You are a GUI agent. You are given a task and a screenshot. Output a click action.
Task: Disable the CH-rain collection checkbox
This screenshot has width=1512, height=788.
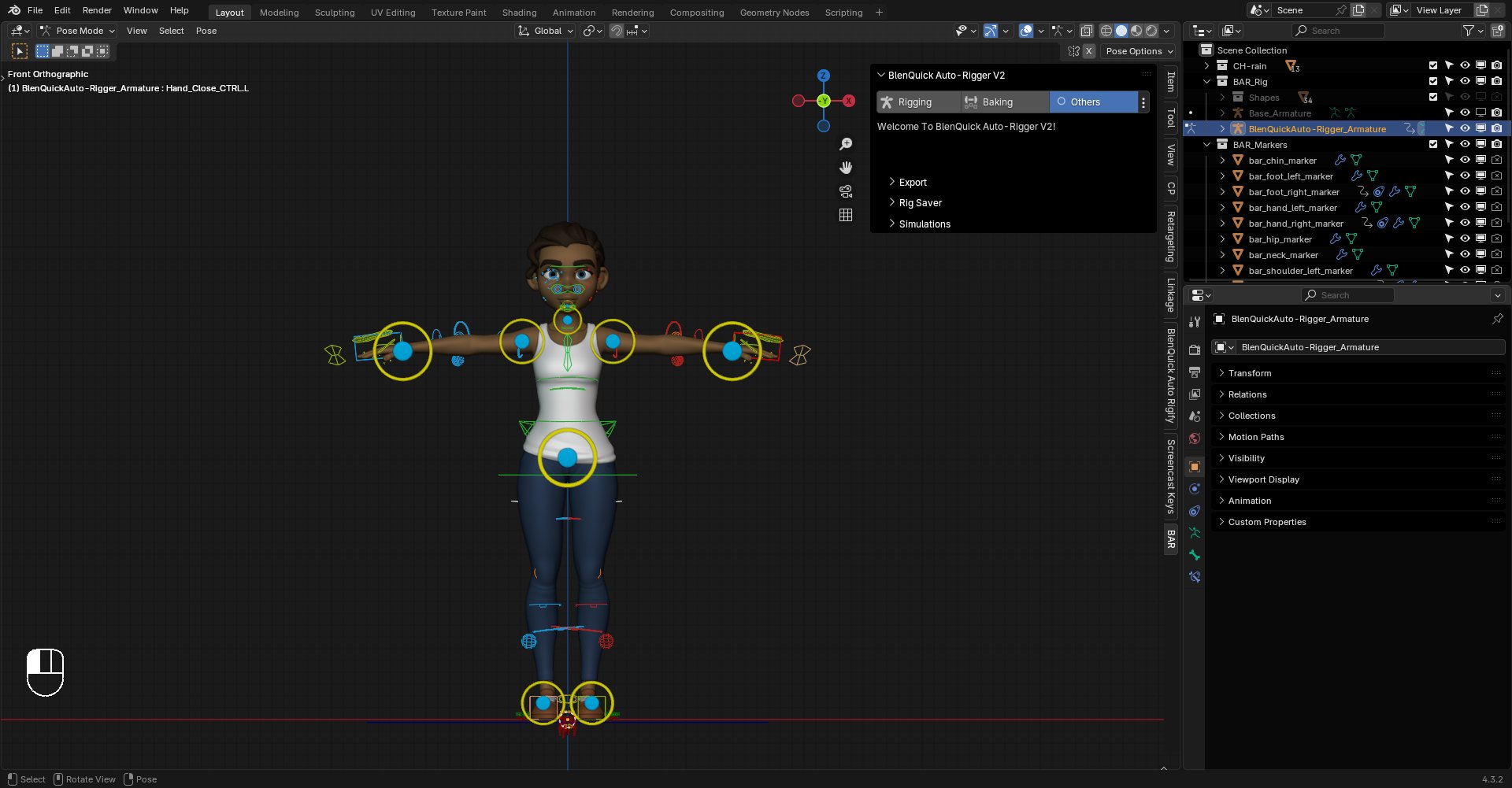1433,66
